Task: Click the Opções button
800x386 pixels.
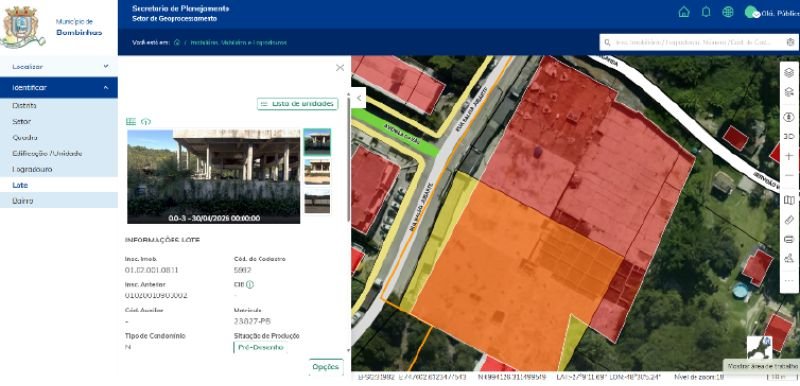Action: click(x=326, y=367)
